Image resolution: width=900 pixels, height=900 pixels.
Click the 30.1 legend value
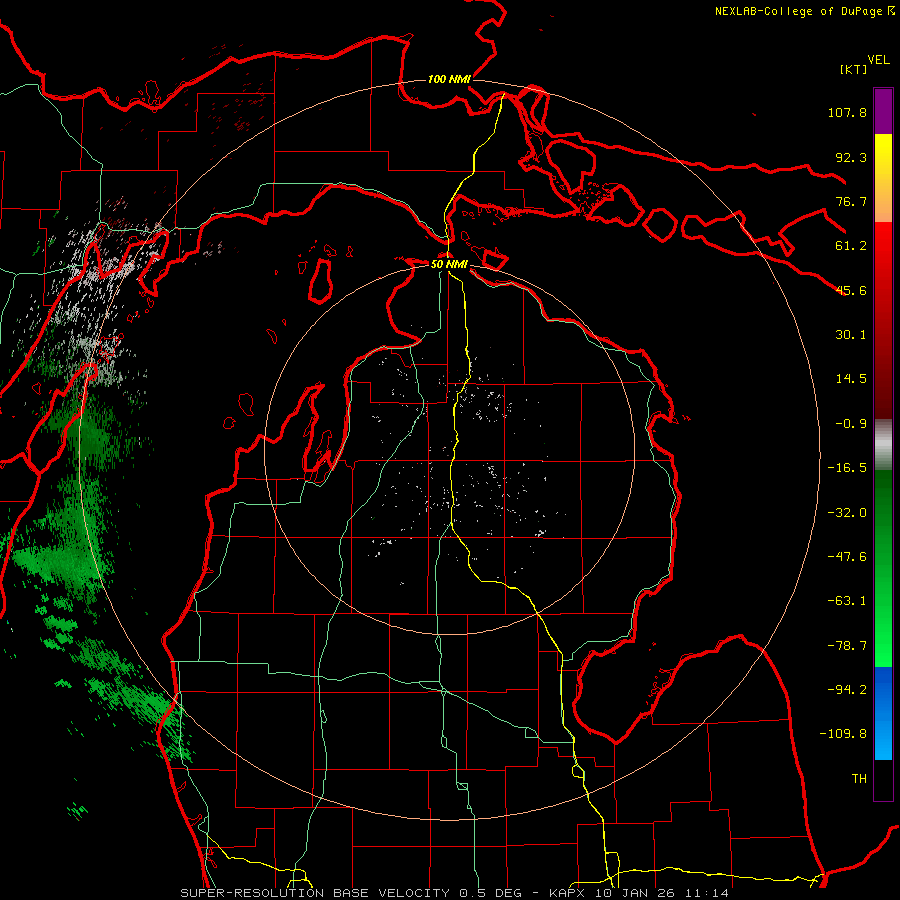[851, 335]
